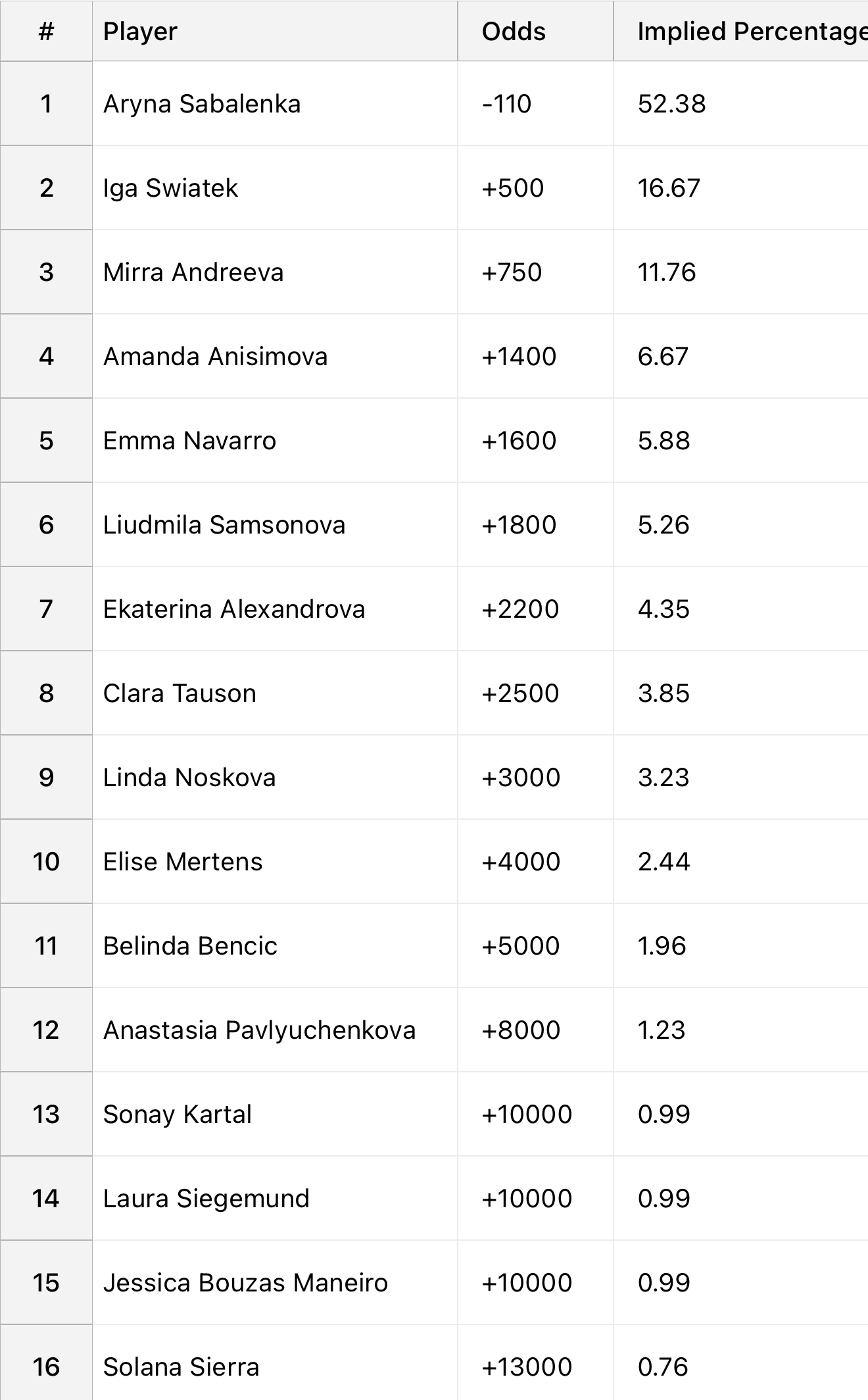Click the Sonay Kartal cell
This screenshot has width=868, height=1400.
(x=275, y=1114)
